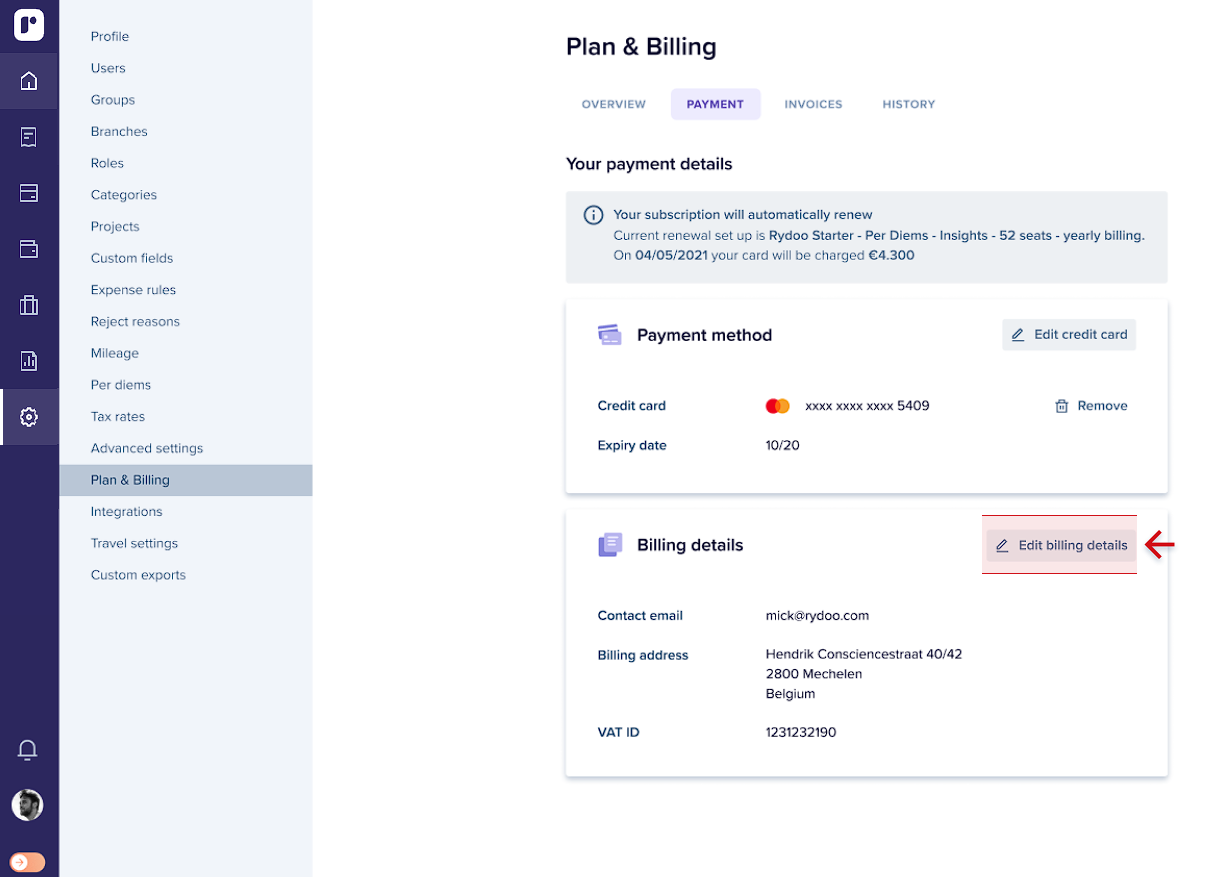This screenshot has width=1208, height=877.
Task: Open the travel luggage icon
Action: tap(29, 305)
